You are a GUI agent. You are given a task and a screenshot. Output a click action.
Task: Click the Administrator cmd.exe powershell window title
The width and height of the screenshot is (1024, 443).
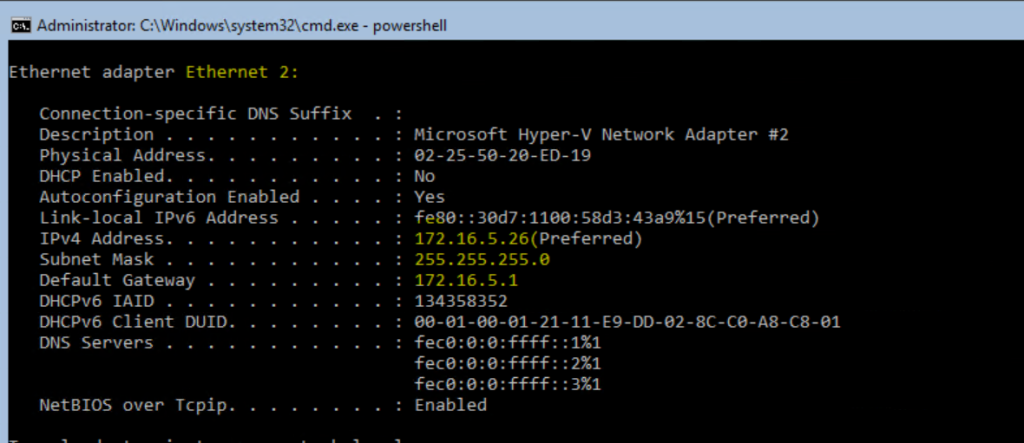pyautogui.click(x=242, y=26)
